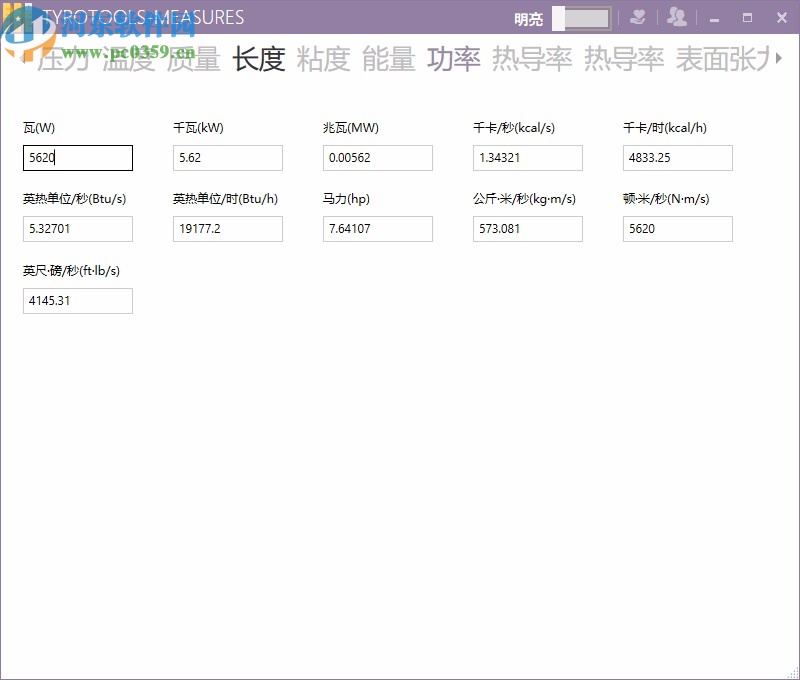Click the 兆瓦(MW) input box
The height and width of the screenshot is (680, 800).
coord(377,158)
